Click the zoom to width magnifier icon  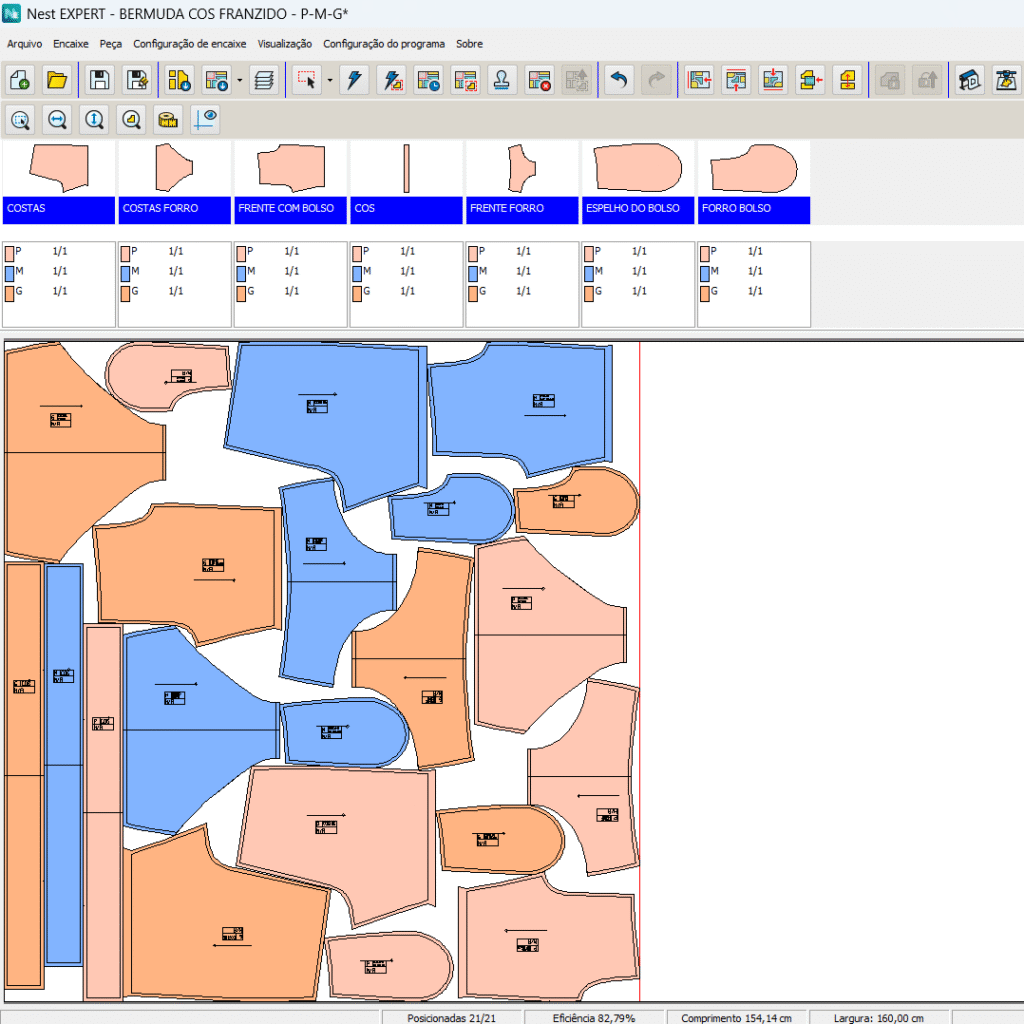click(x=57, y=120)
